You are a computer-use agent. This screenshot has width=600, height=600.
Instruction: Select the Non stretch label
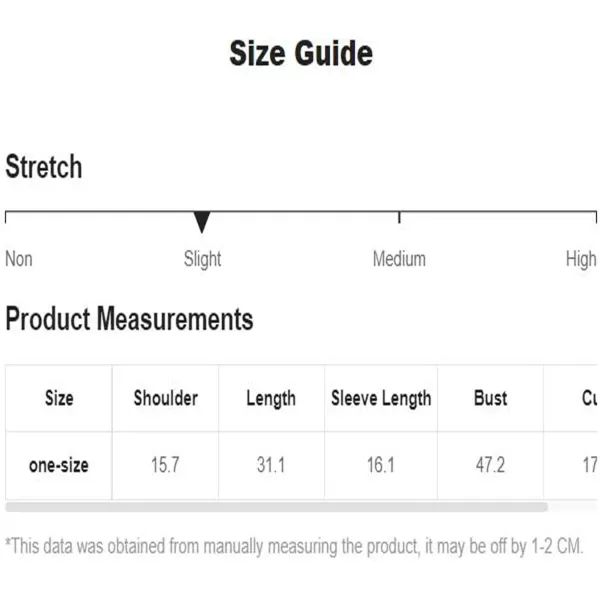pos(19,259)
